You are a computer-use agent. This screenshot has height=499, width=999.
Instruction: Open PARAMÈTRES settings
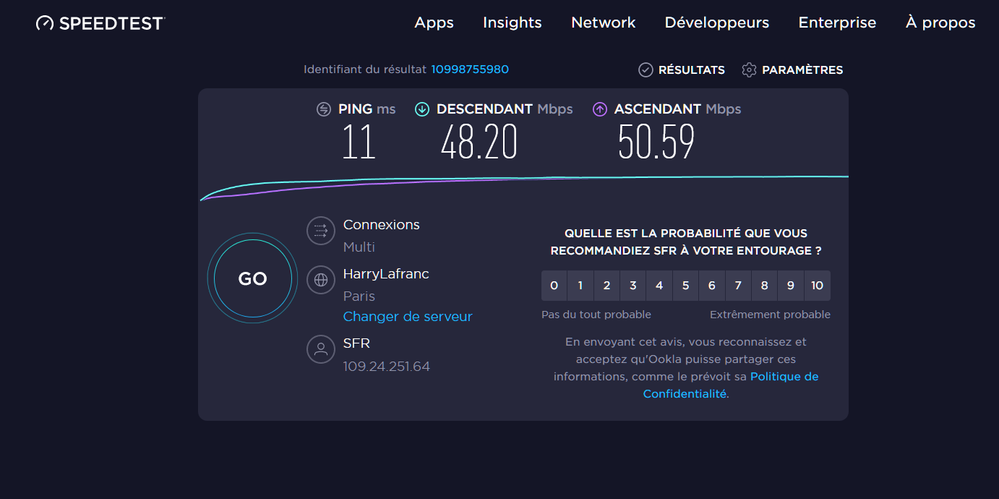pyautogui.click(x=802, y=70)
